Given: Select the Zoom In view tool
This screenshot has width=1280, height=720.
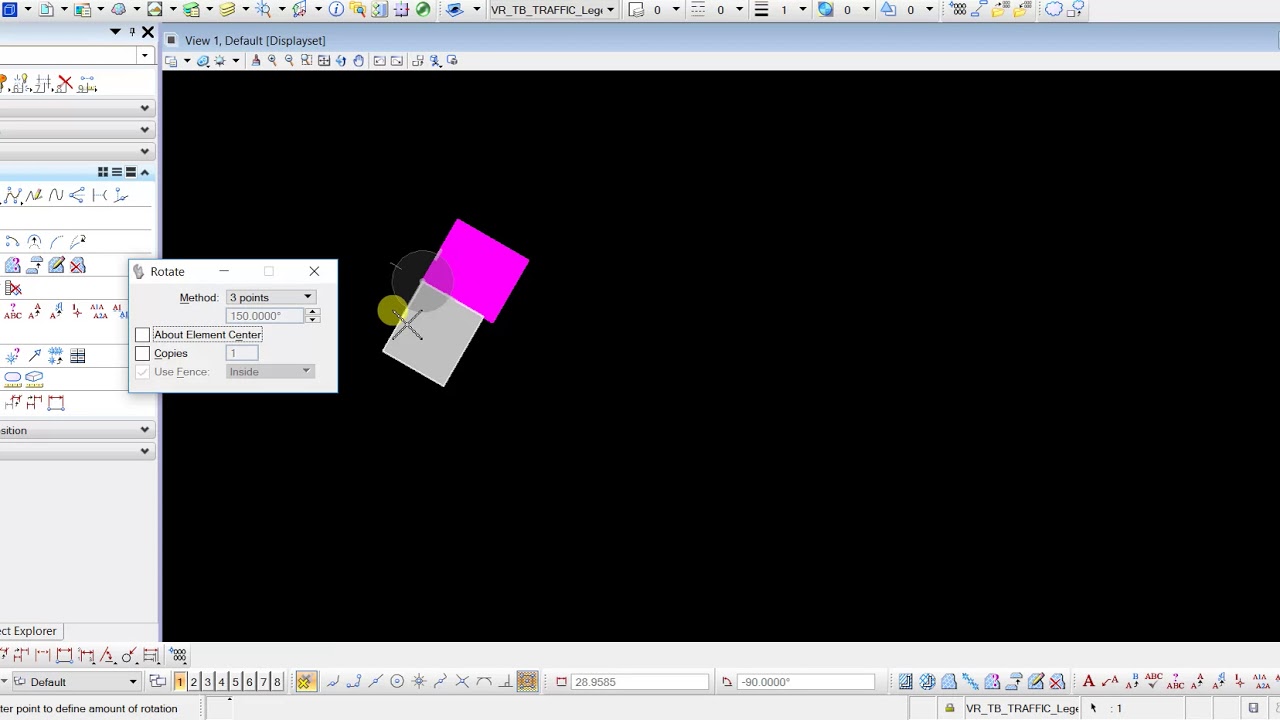Looking at the screenshot, I should coord(272,61).
